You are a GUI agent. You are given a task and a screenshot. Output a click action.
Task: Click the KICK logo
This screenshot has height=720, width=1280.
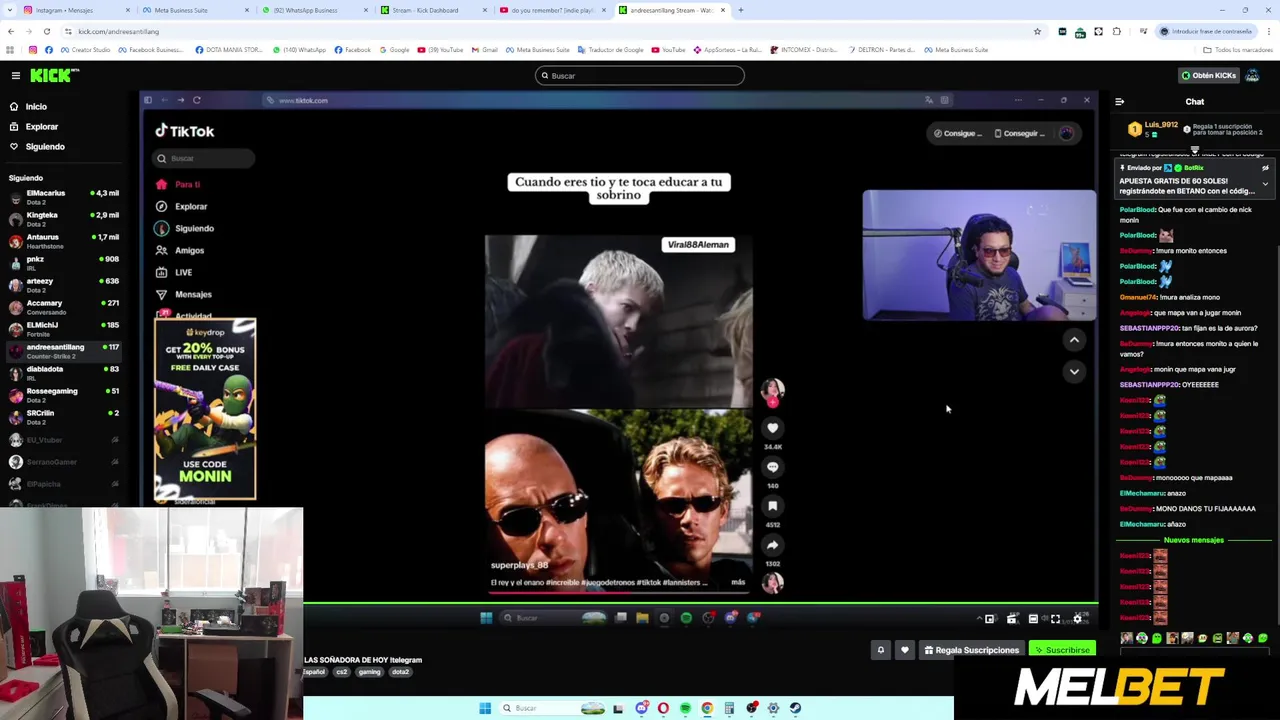click(53, 76)
